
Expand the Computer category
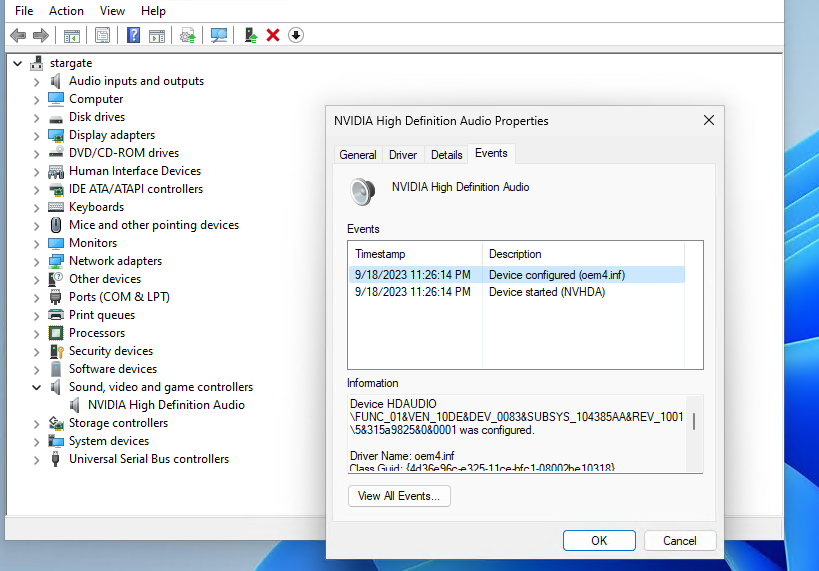point(37,100)
